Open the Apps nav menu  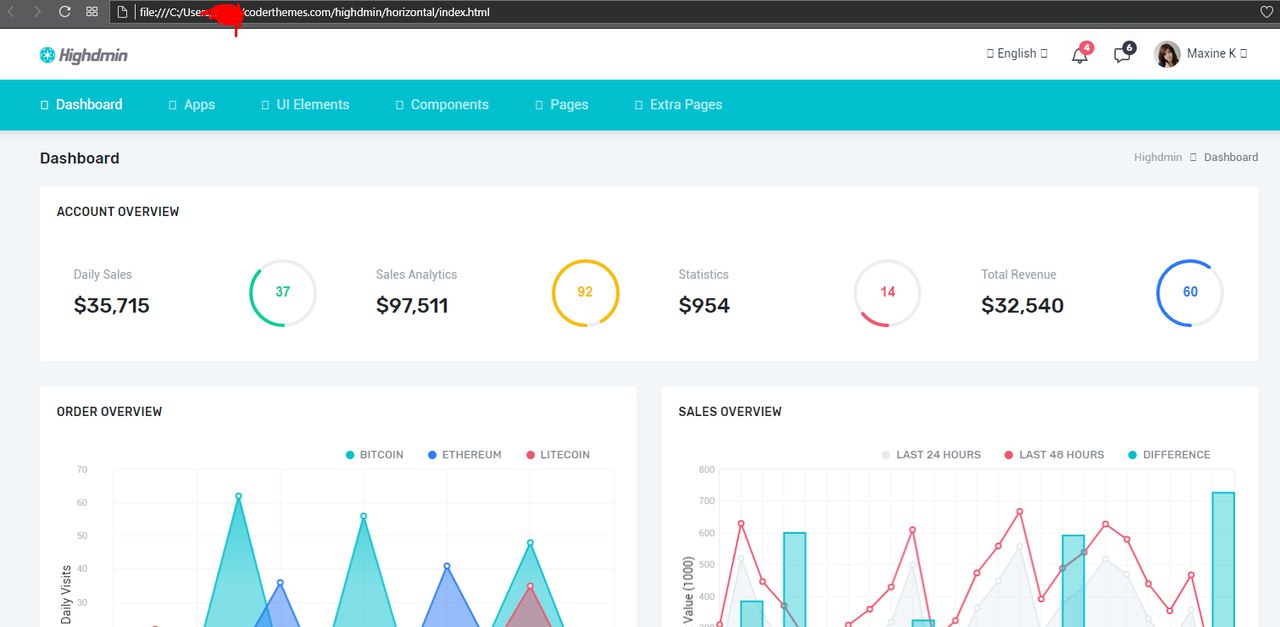[x=192, y=104]
